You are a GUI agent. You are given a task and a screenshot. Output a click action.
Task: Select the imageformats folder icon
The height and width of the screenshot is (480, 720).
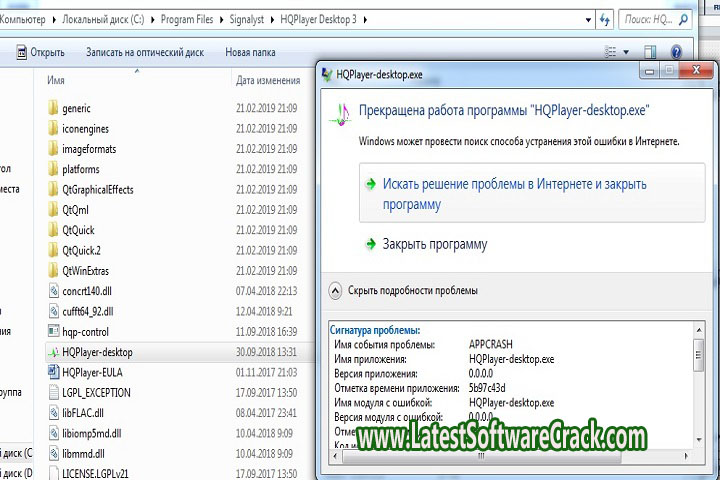click(x=54, y=149)
